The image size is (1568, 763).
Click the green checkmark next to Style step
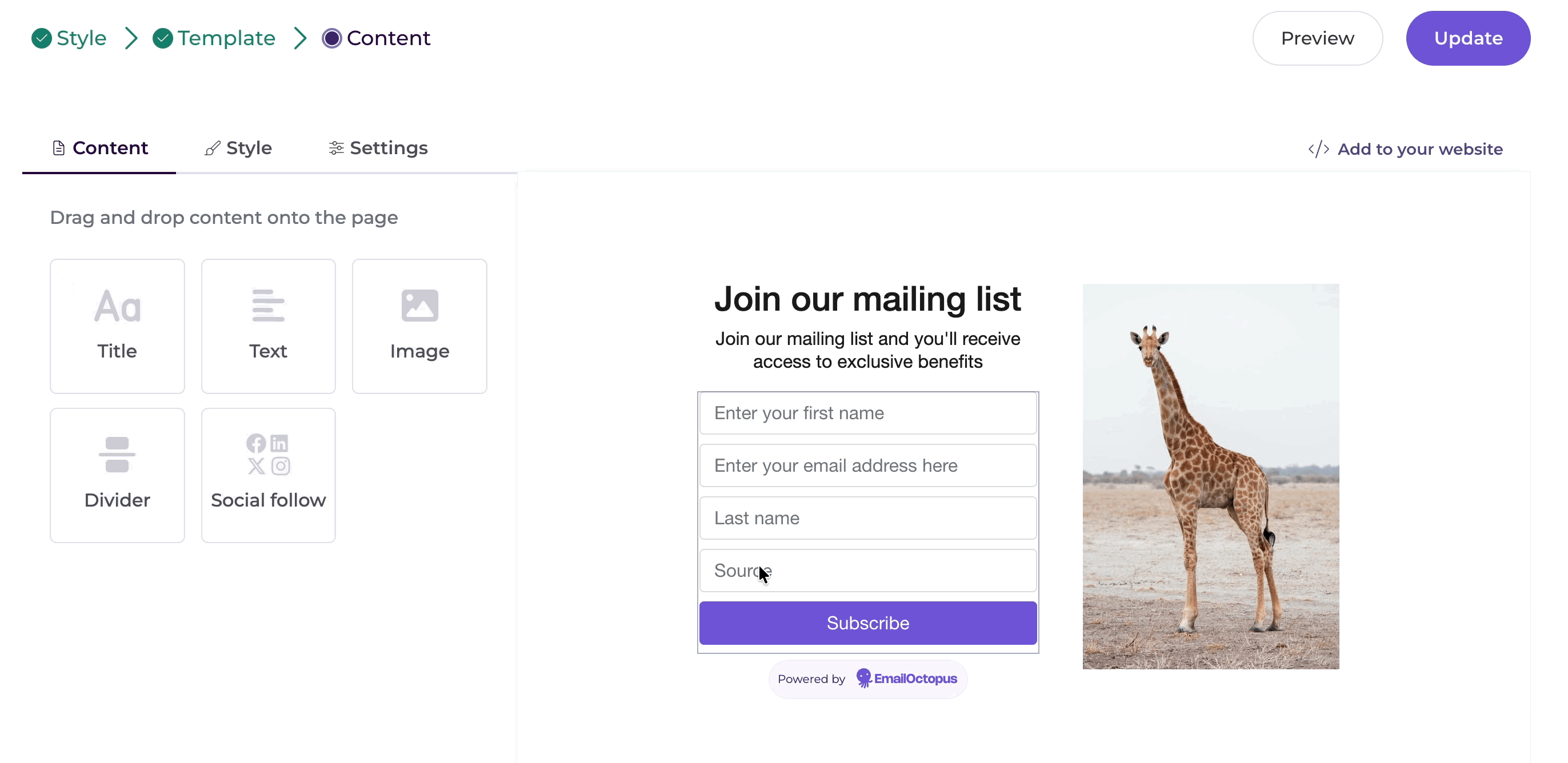point(41,38)
